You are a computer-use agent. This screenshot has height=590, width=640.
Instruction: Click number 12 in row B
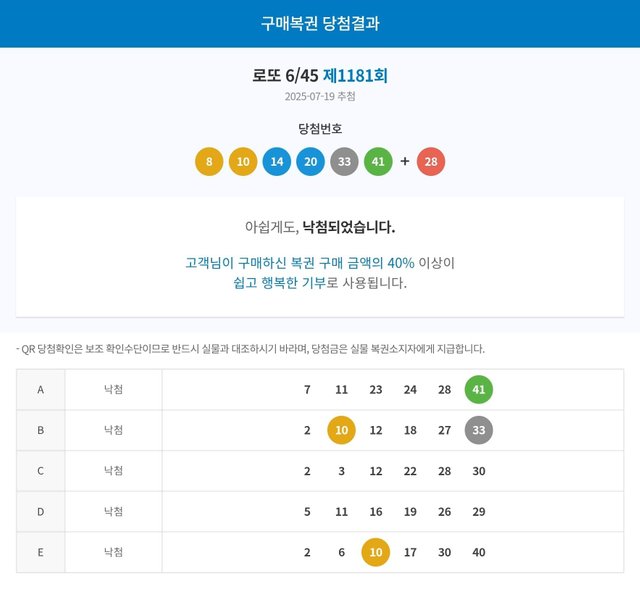(376, 430)
